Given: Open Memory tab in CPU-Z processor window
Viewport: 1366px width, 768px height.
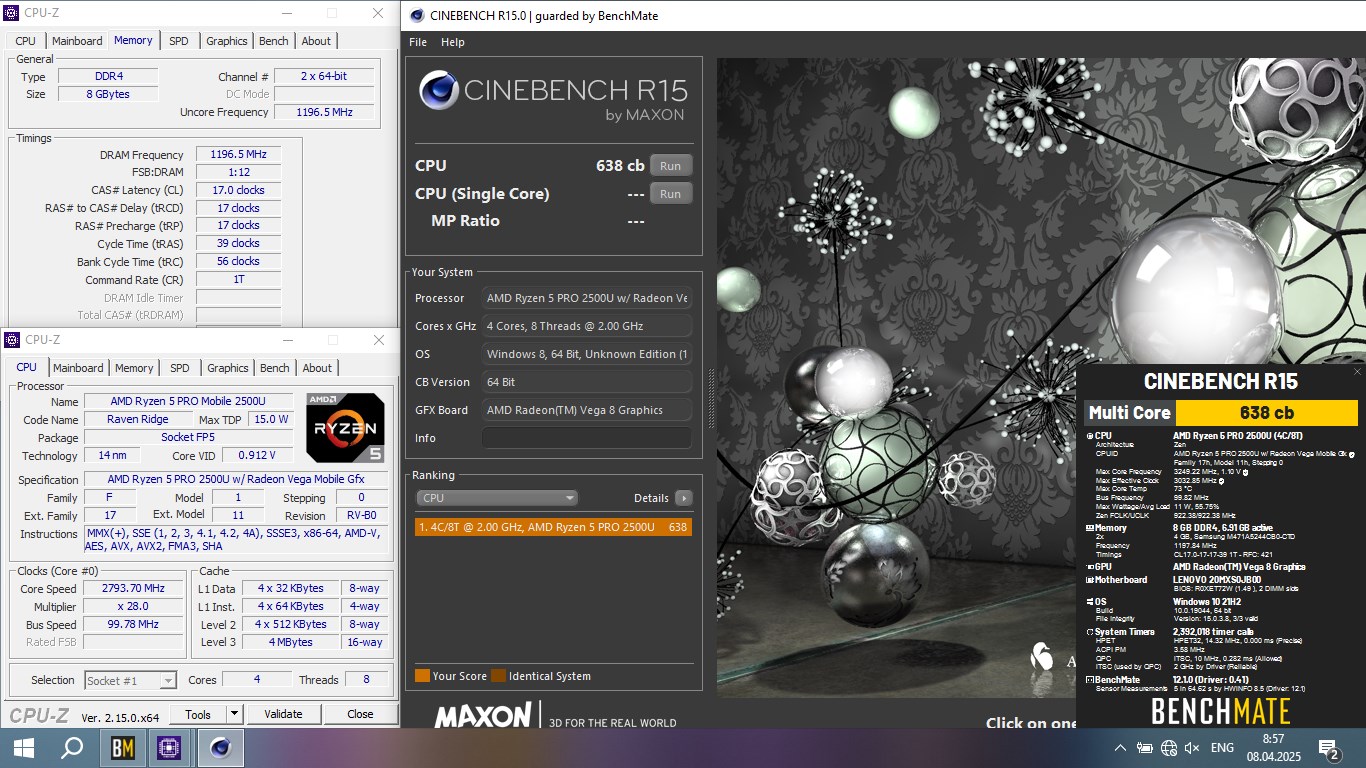Looking at the screenshot, I should click(134, 368).
